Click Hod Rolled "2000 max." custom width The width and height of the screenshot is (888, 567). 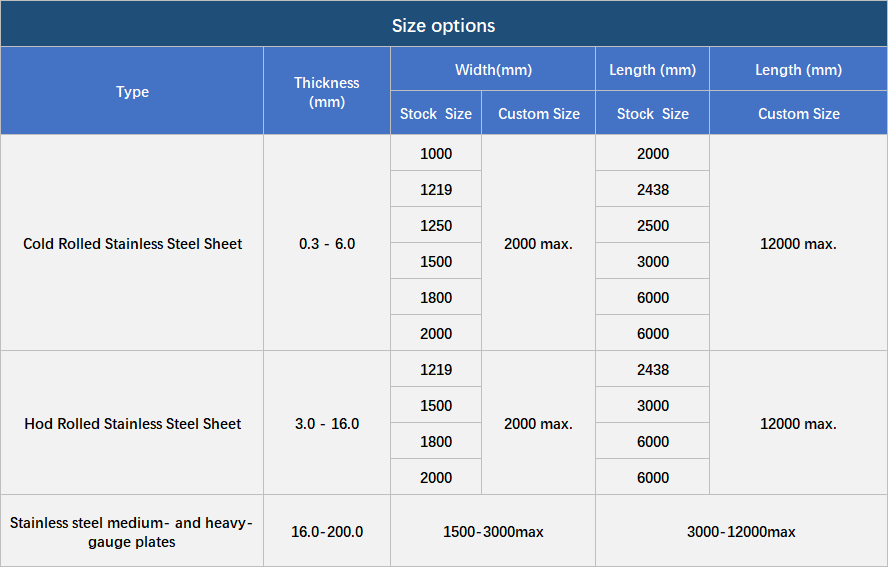pos(539,423)
